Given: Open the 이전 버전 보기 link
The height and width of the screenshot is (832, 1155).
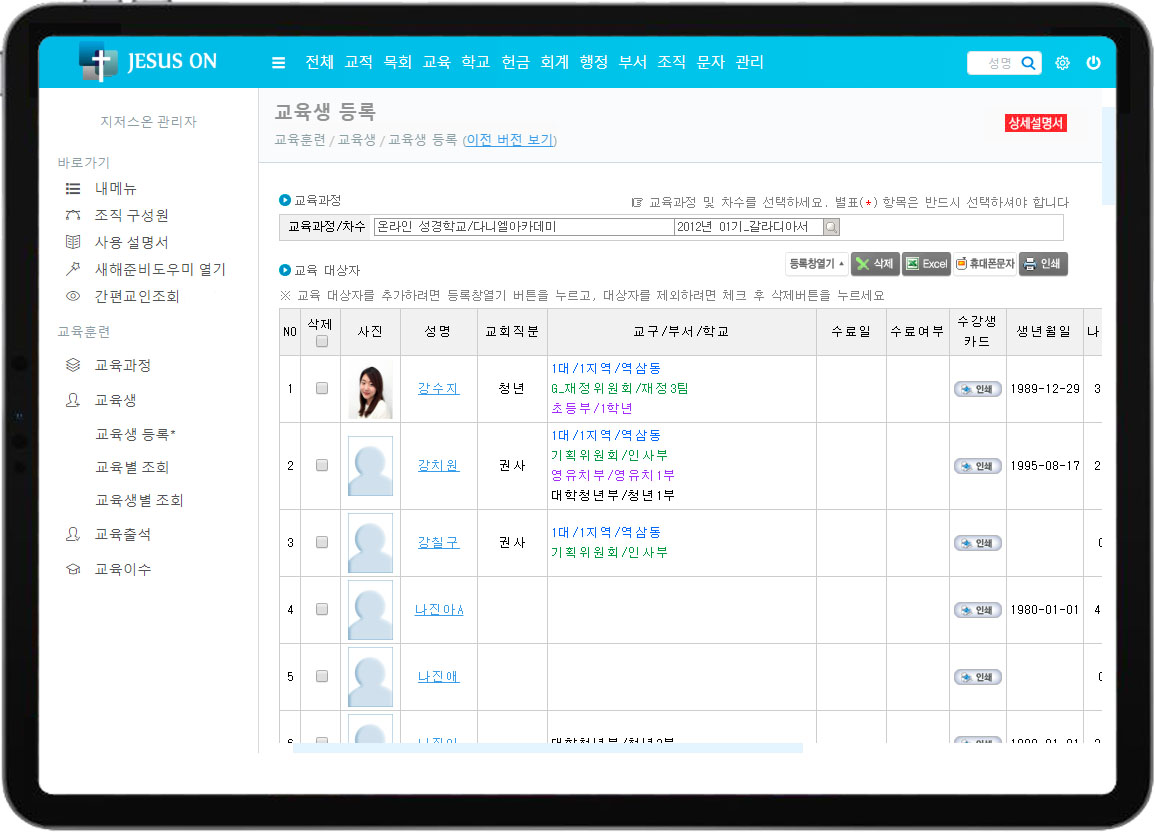Looking at the screenshot, I should click(x=509, y=140).
